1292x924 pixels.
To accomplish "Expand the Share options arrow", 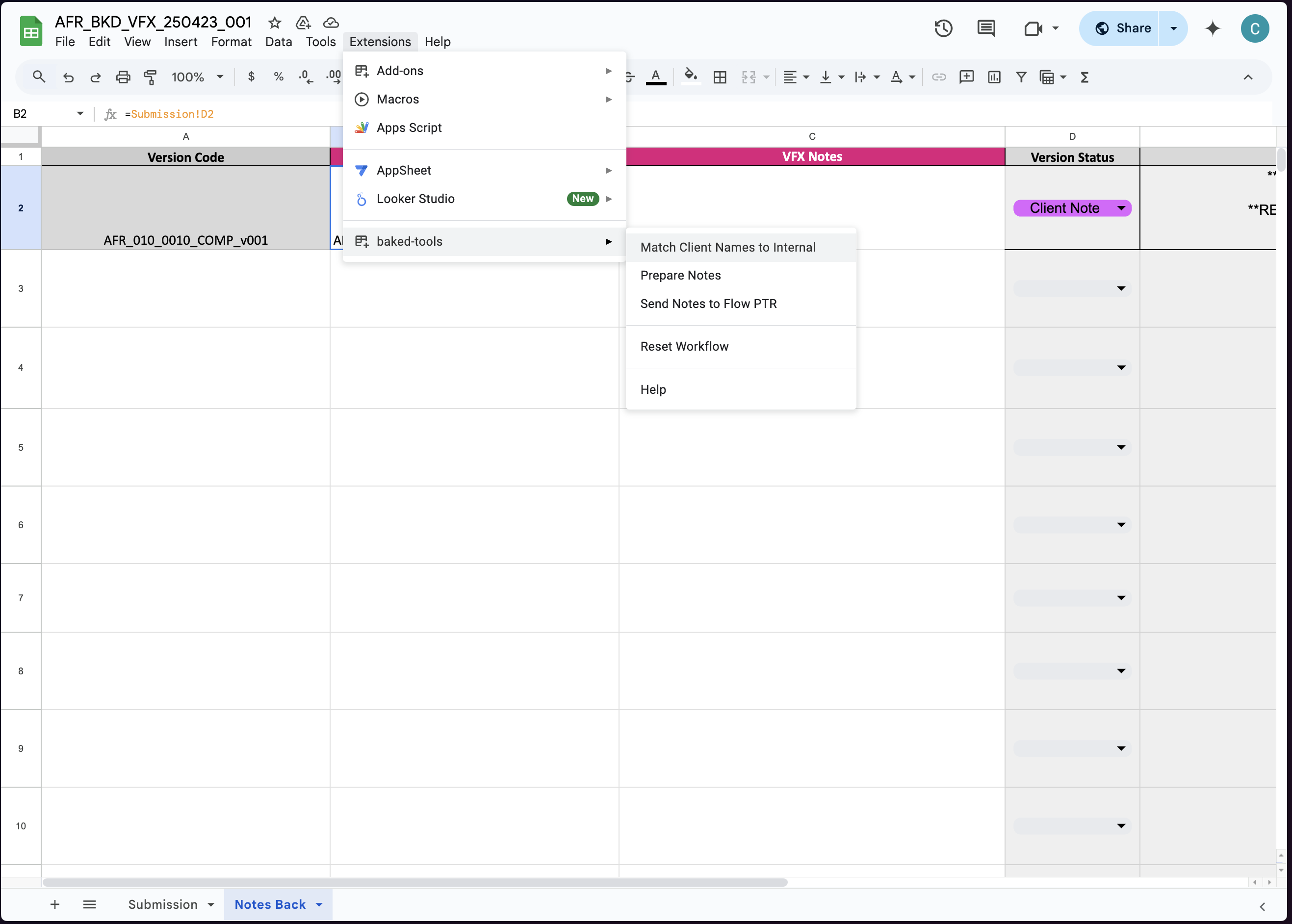I will (1173, 28).
